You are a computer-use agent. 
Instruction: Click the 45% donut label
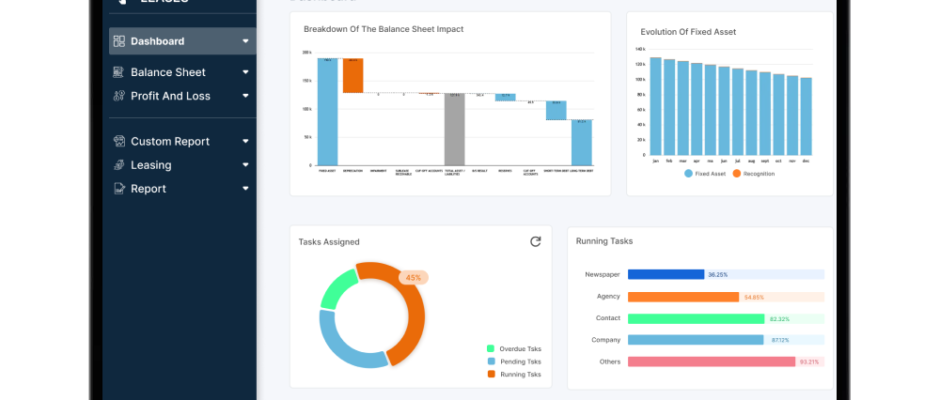(x=413, y=278)
